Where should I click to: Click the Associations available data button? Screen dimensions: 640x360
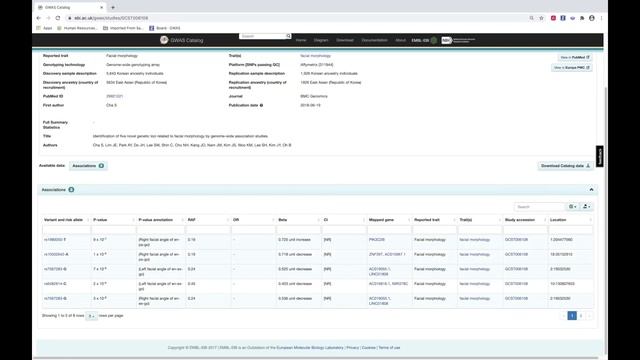pos(88,166)
